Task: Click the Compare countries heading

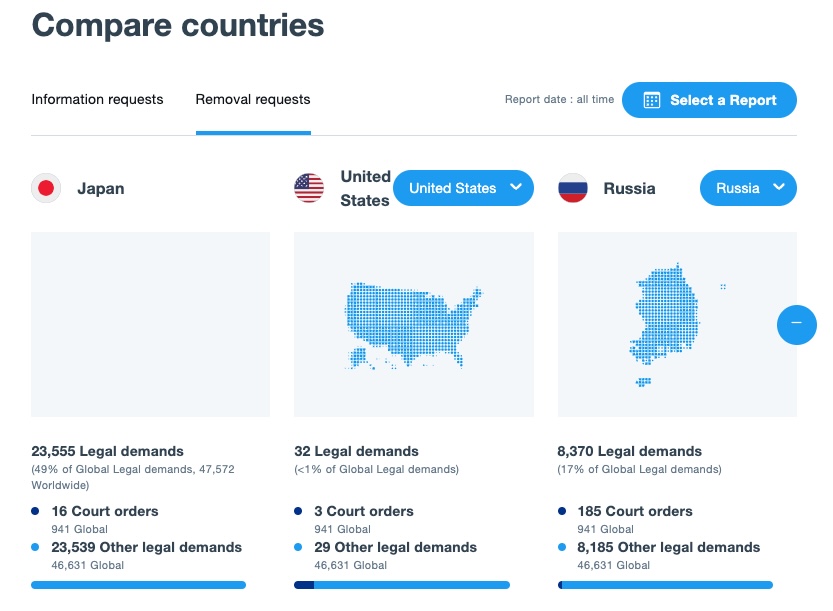Action: pos(176,25)
